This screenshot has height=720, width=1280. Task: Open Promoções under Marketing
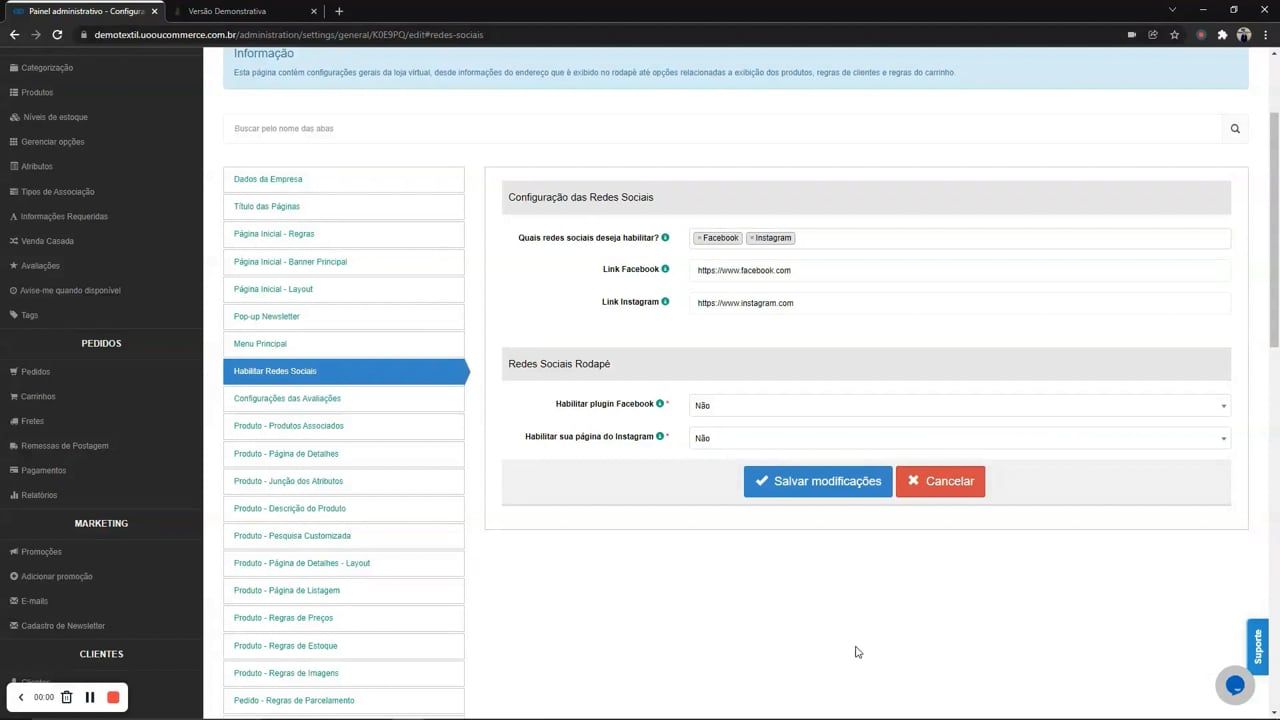point(41,551)
